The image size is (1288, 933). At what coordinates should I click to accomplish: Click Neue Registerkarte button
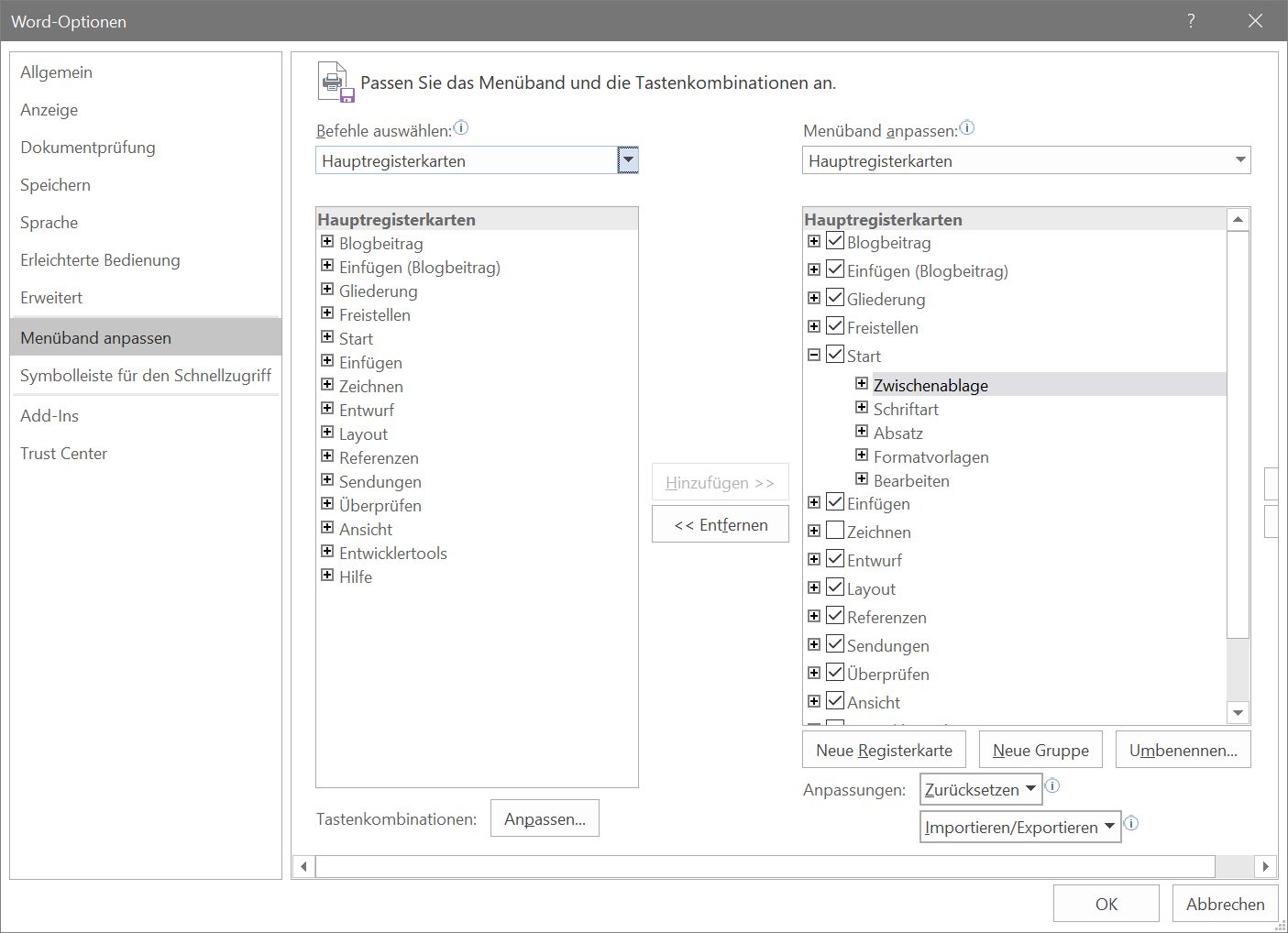click(x=884, y=750)
